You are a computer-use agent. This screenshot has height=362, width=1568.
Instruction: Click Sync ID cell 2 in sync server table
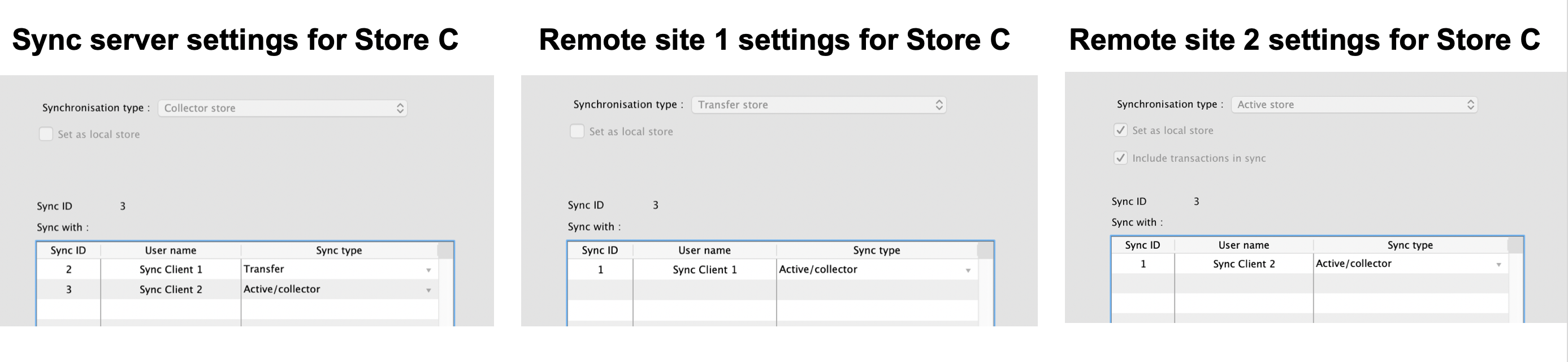click(x=69, y=269)
